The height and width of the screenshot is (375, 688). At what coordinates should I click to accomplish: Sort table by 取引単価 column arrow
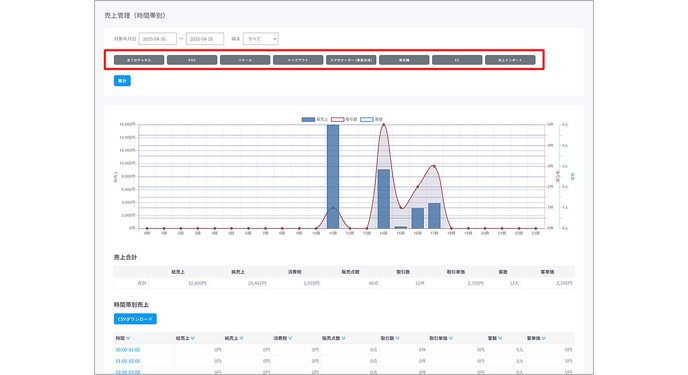point(451,339)
